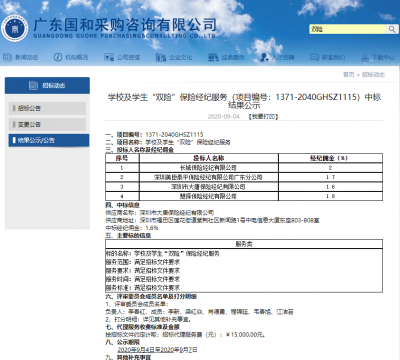Go to 首页 via breadcrumb
The height and width of the screenshot is (360, 400).
pos(349,75)
